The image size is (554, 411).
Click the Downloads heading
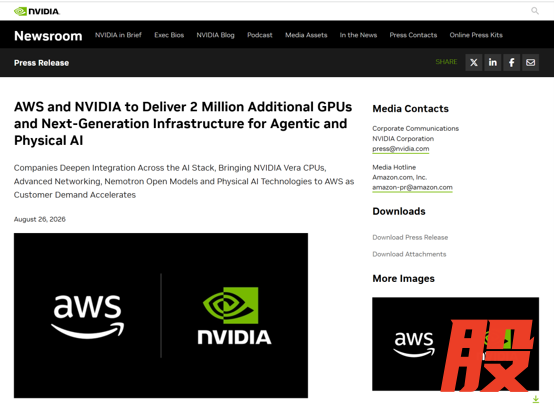click(399, 211)
